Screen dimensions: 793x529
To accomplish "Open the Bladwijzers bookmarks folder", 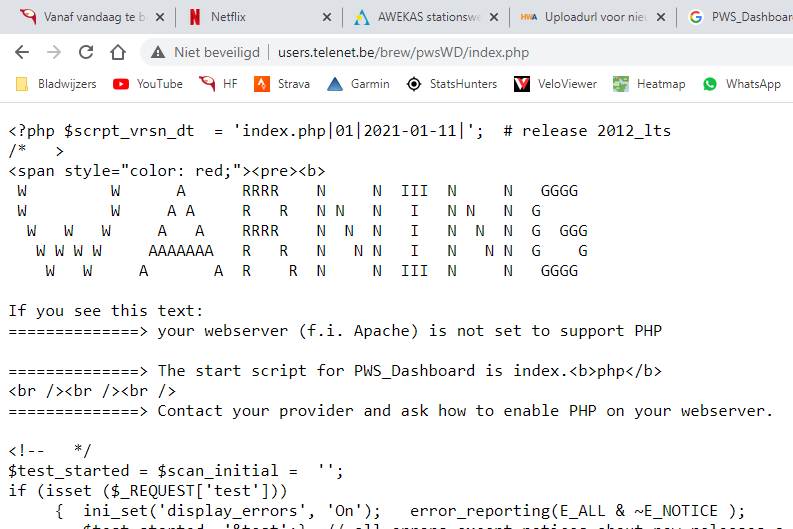I will 56,84.
